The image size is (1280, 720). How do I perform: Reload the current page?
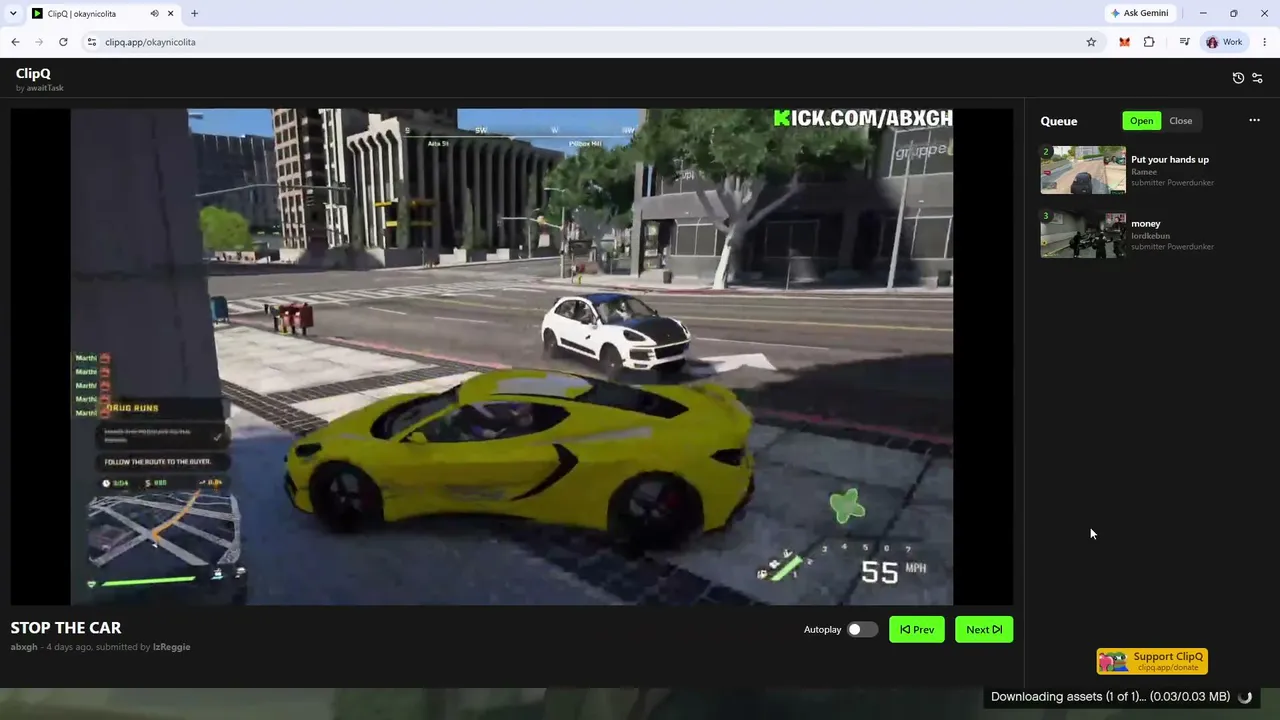pos(63,42)
